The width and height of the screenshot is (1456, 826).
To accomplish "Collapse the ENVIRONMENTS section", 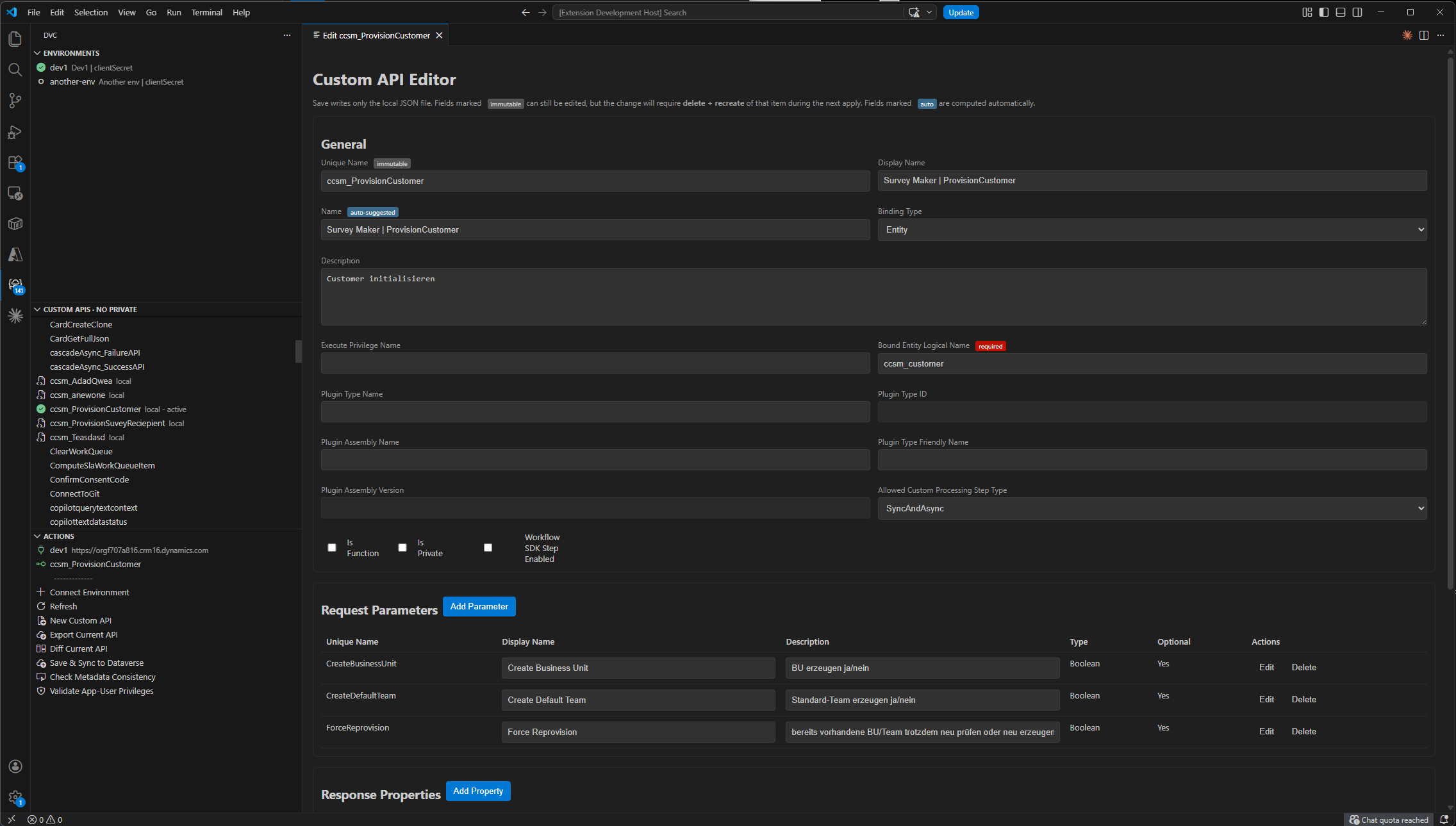I will click(x=71, y=53).
